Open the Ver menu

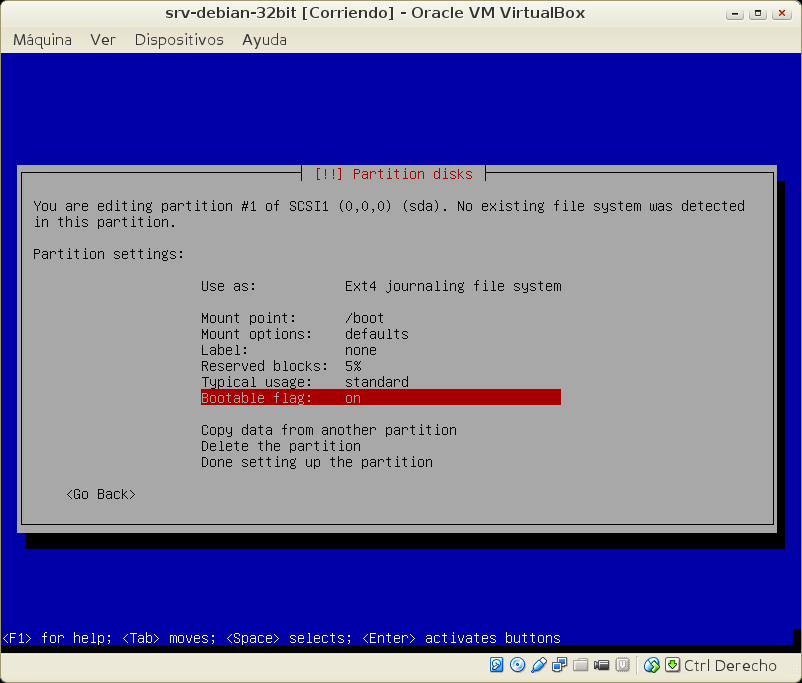coord(103,40)
